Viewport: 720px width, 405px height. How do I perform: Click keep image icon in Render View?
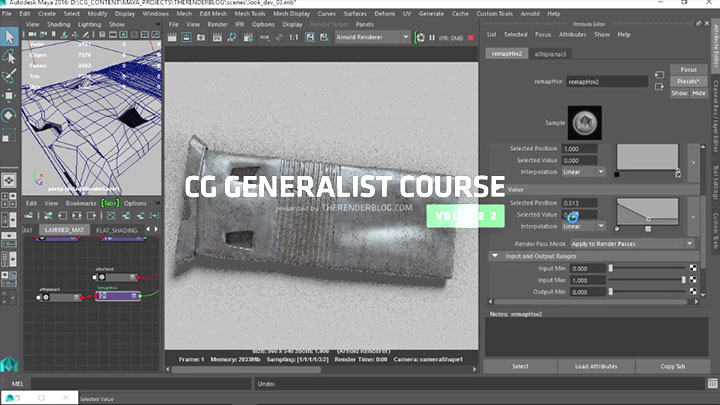(x=310, y=38)
